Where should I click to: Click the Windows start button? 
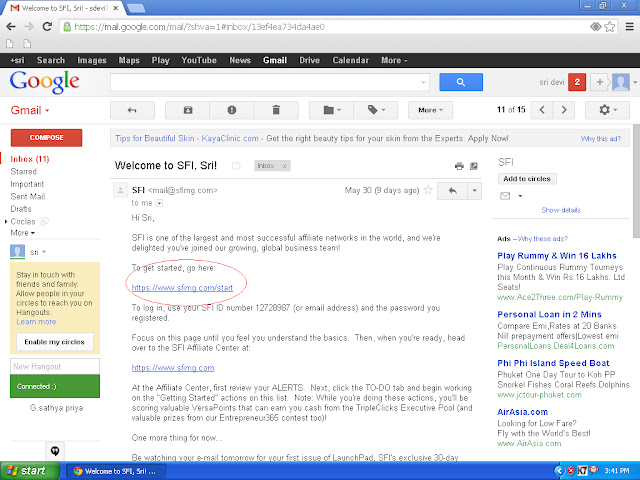30,471
